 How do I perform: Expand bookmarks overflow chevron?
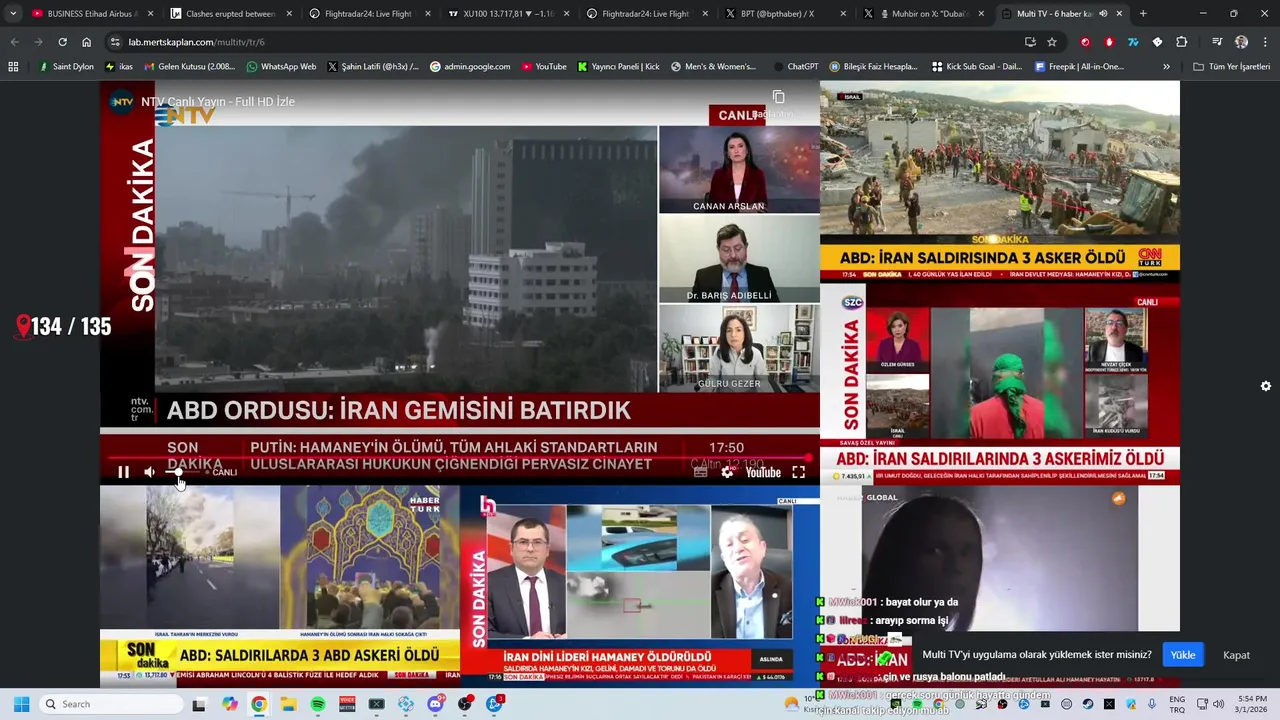[1166, 67]
